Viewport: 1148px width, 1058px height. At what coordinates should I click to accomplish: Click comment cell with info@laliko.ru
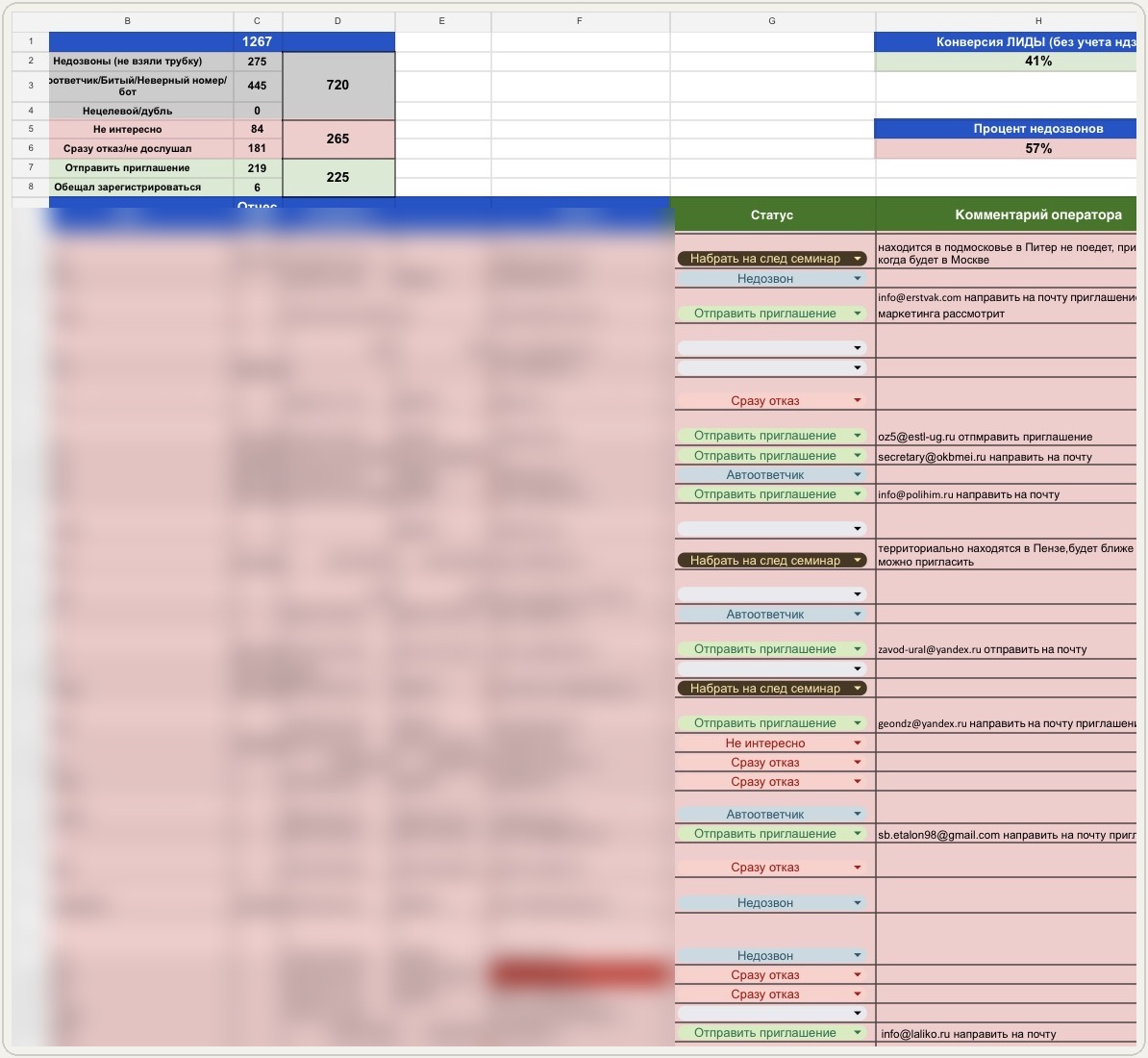coord(1007,1034)
